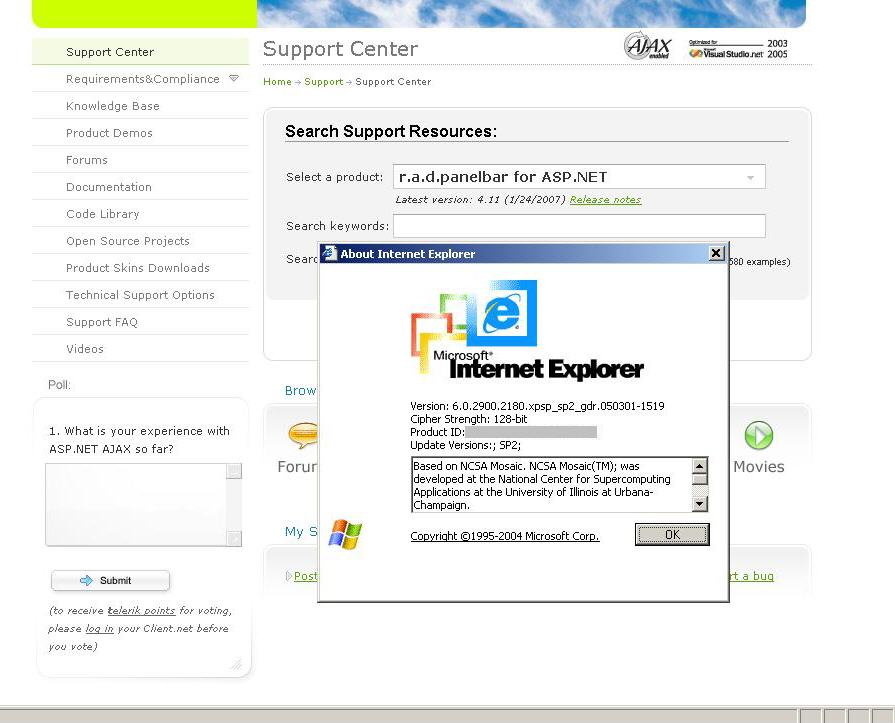Open the telerik points link
This screenshot has height=723, width=895.
tap(141, 611)
